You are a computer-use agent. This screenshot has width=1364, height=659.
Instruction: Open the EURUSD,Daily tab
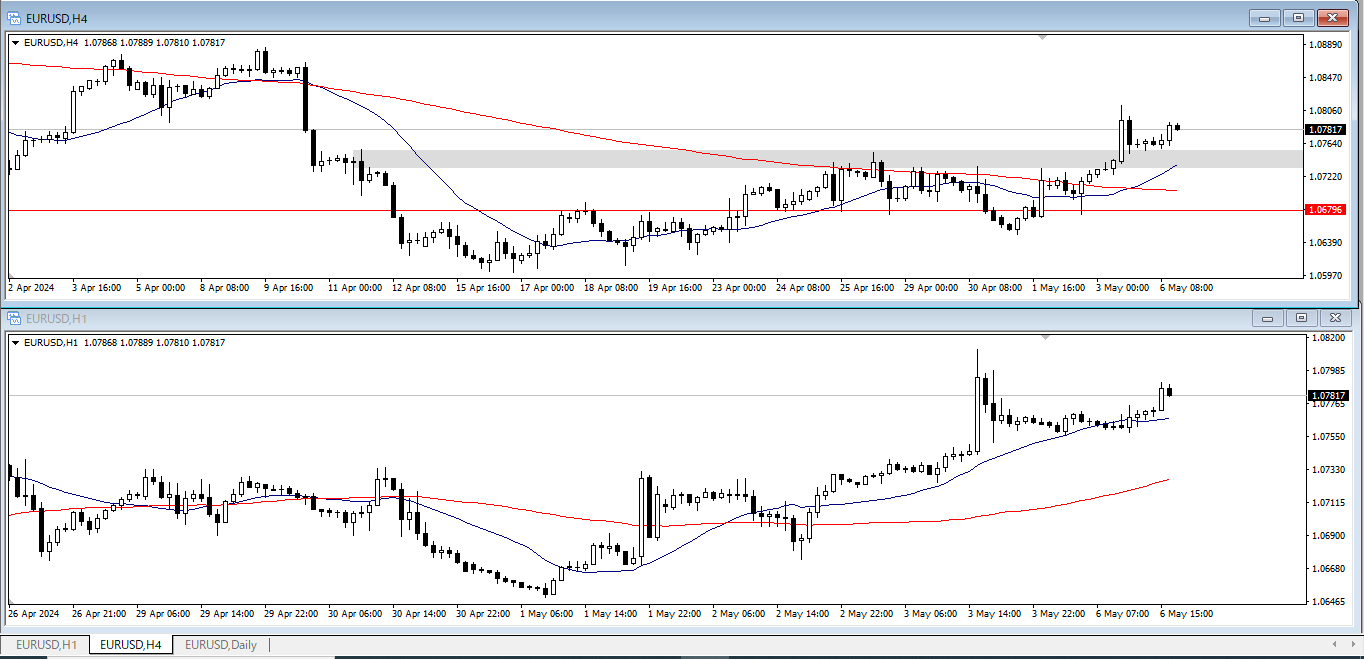pos(221,645)
